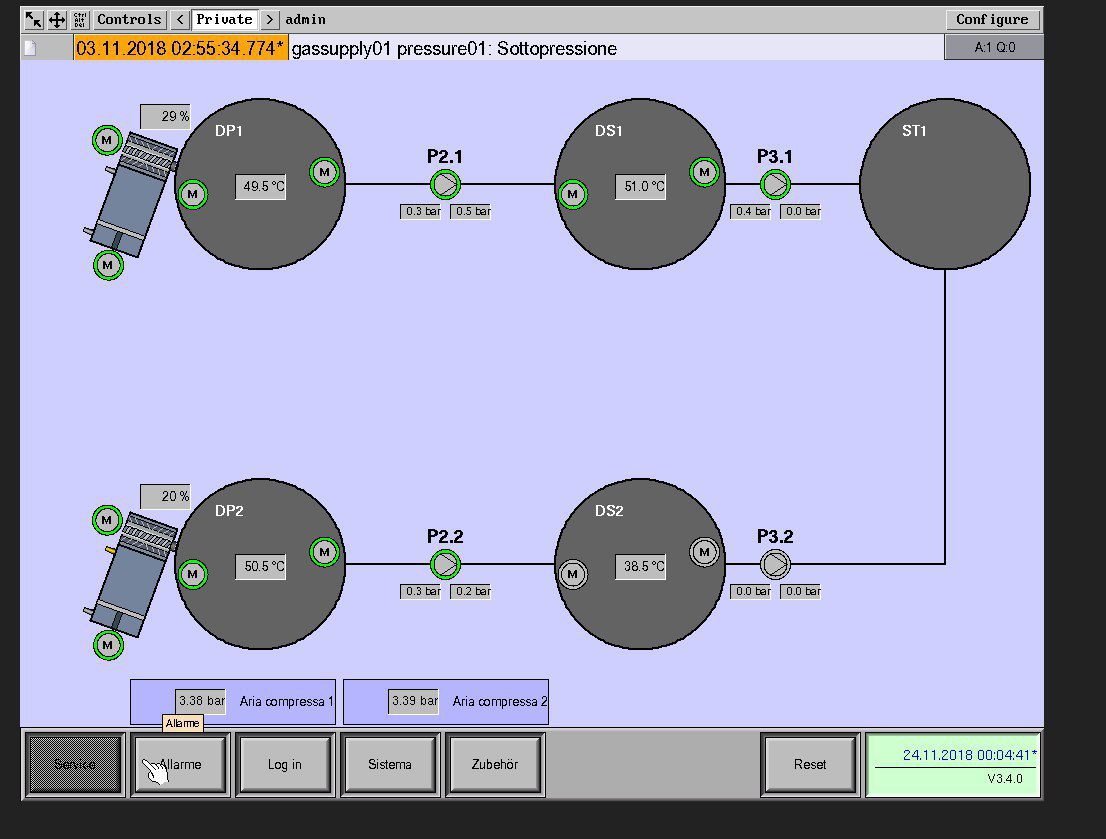Click the 0.5 bar reading under P2.1

point(470,211)
